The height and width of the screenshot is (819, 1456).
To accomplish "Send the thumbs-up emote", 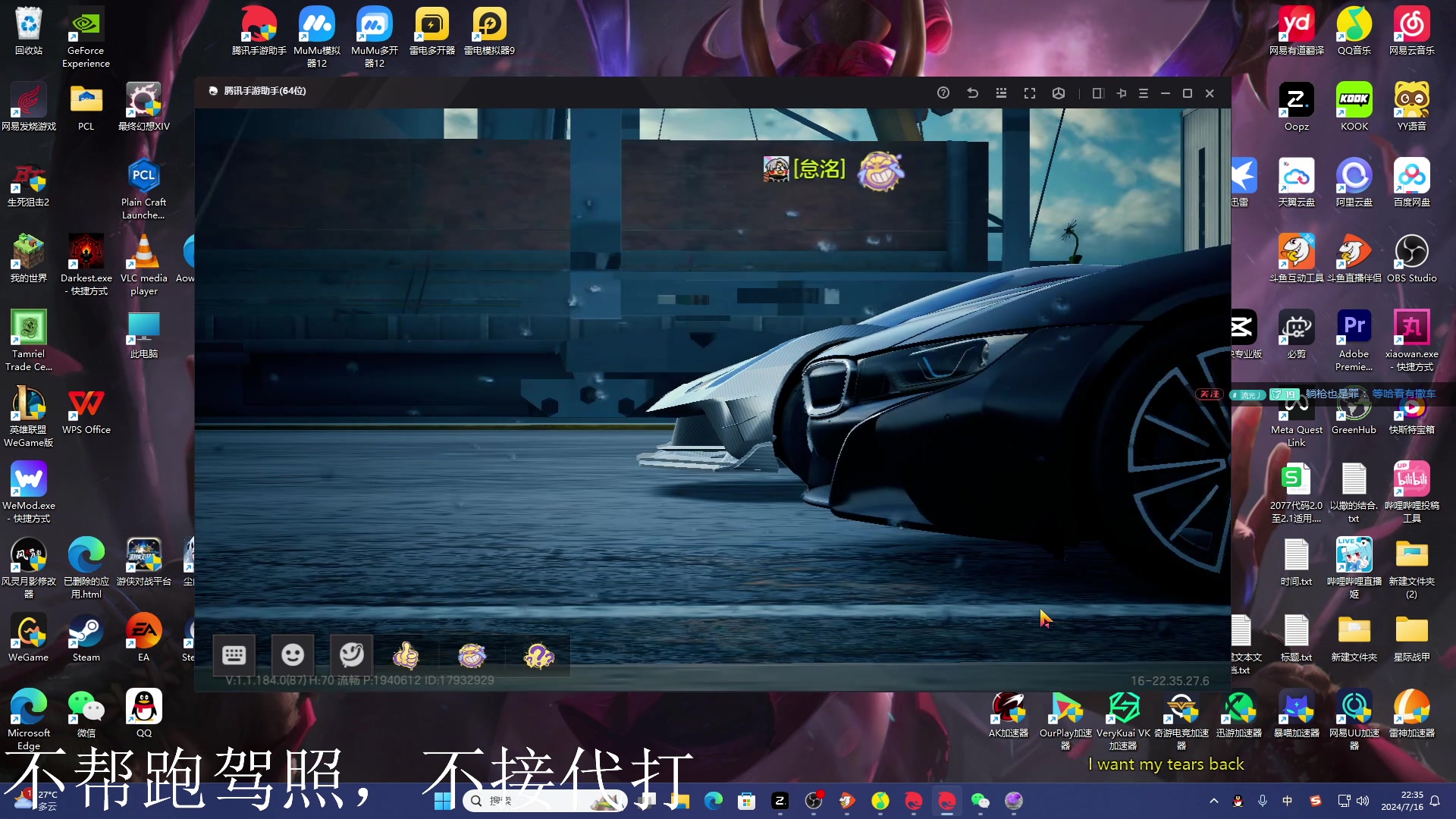I will (406, 654).
